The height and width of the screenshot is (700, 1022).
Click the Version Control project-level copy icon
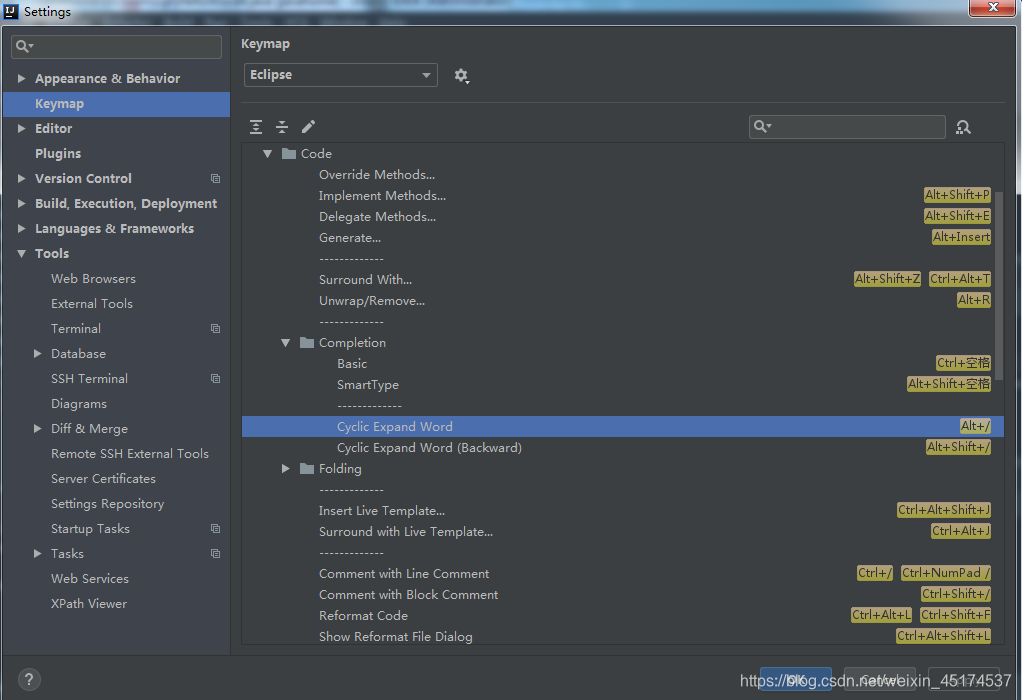click(216, 179)
